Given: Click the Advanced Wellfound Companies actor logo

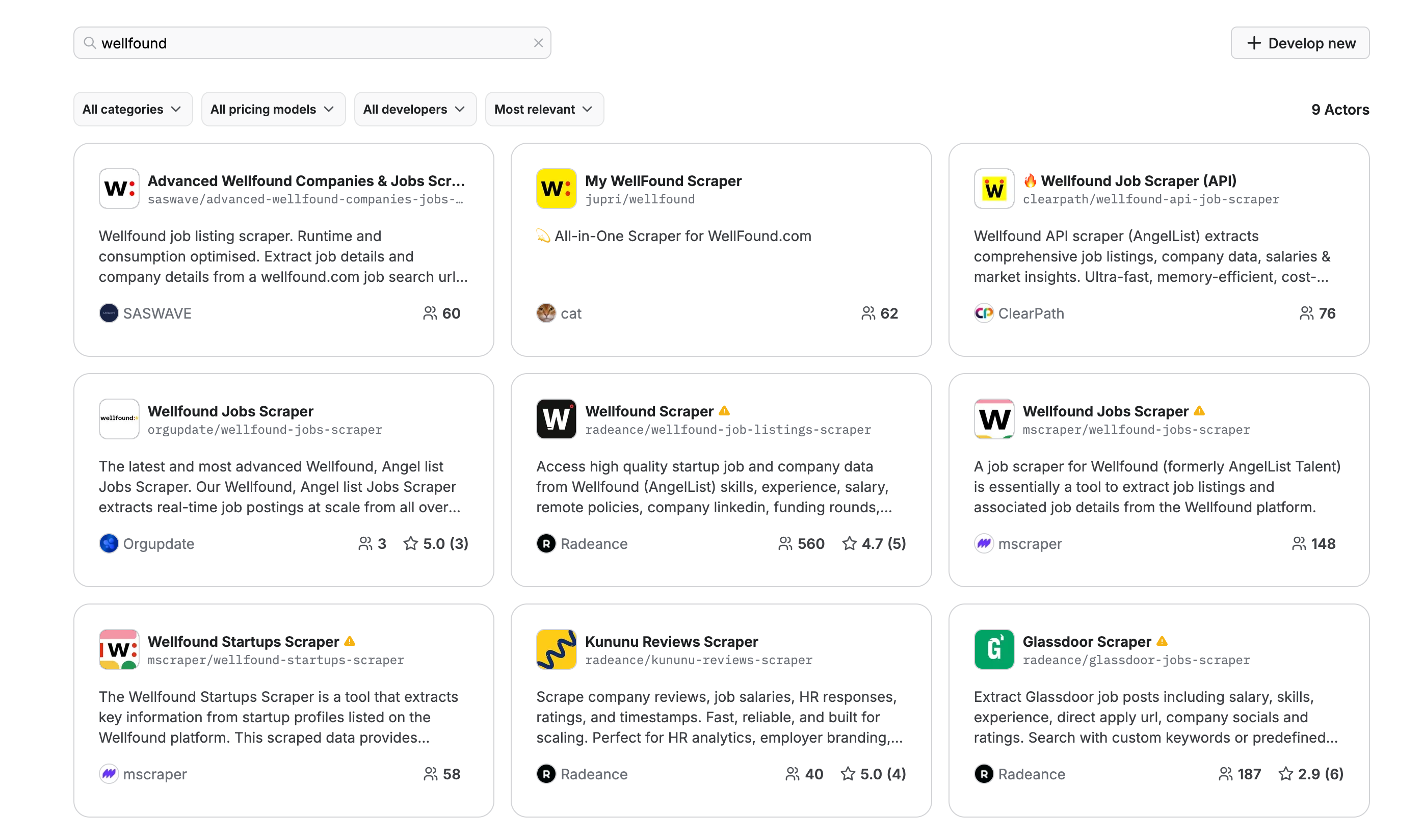Looking at the screenshot, I should pyautogui.click(x=119, y=189).
